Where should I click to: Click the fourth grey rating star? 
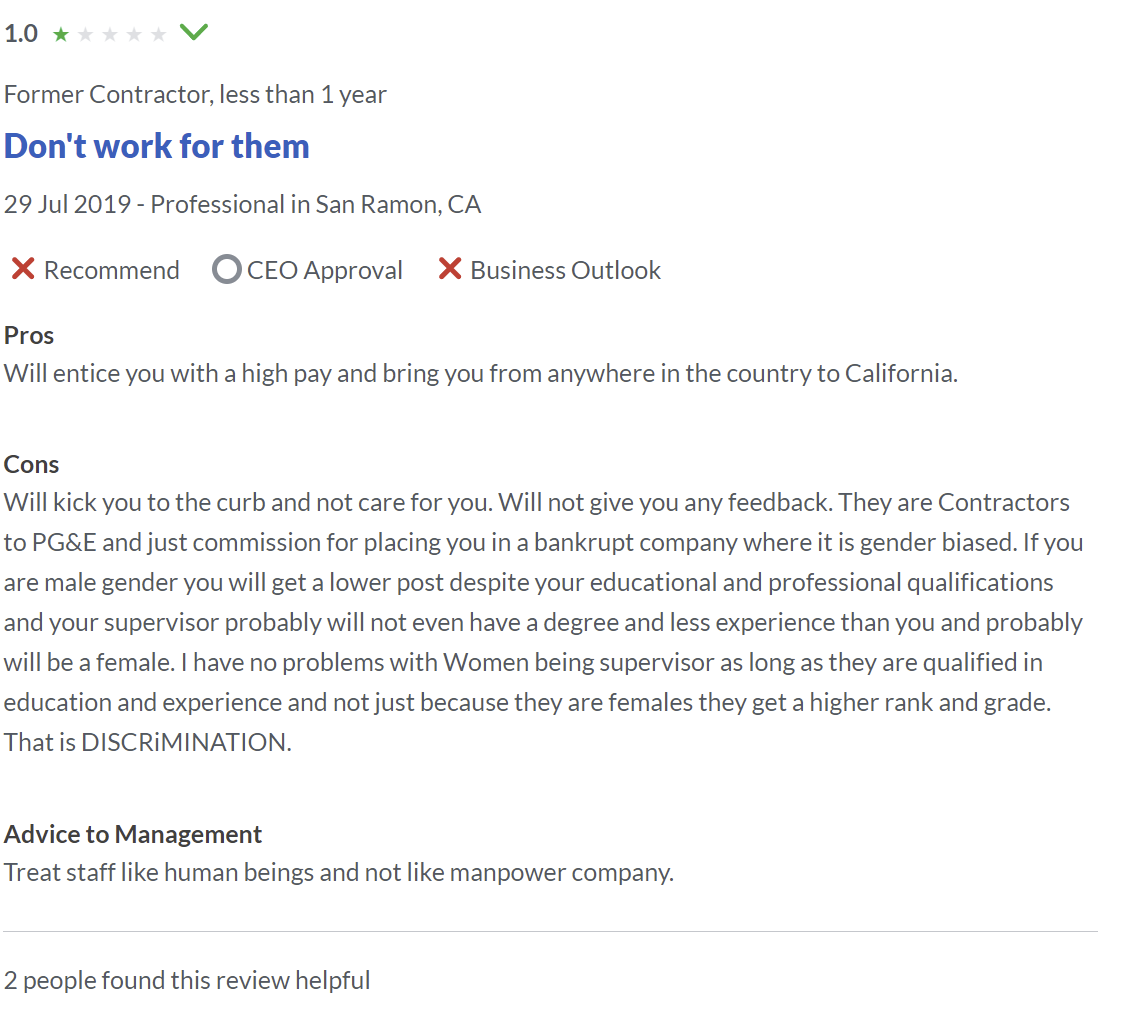point(134,34)
